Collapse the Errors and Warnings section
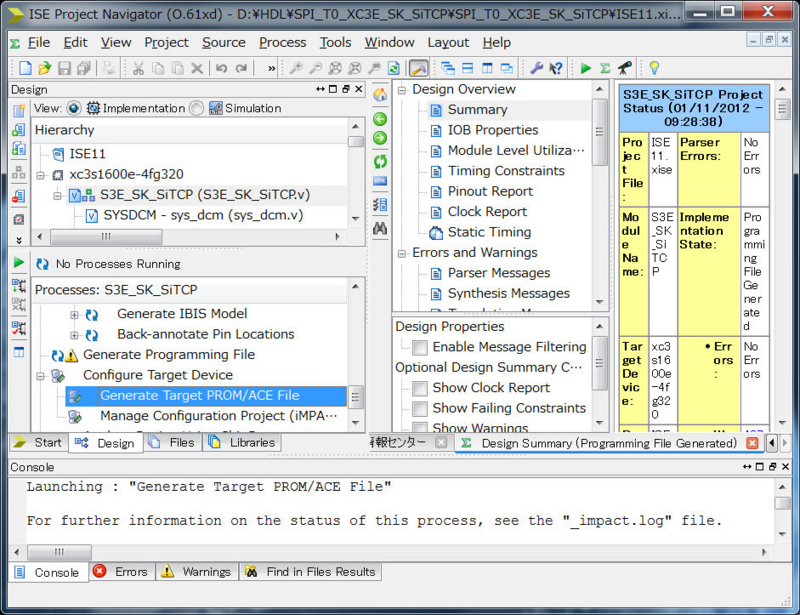 (402, 254)
